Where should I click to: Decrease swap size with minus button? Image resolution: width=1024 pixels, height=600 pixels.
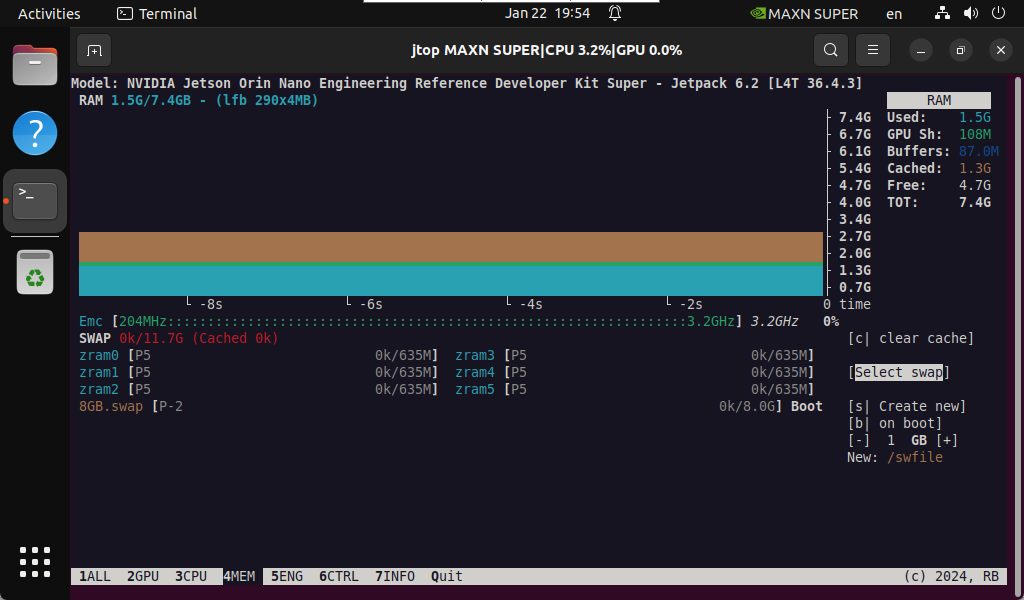(858, 440)
